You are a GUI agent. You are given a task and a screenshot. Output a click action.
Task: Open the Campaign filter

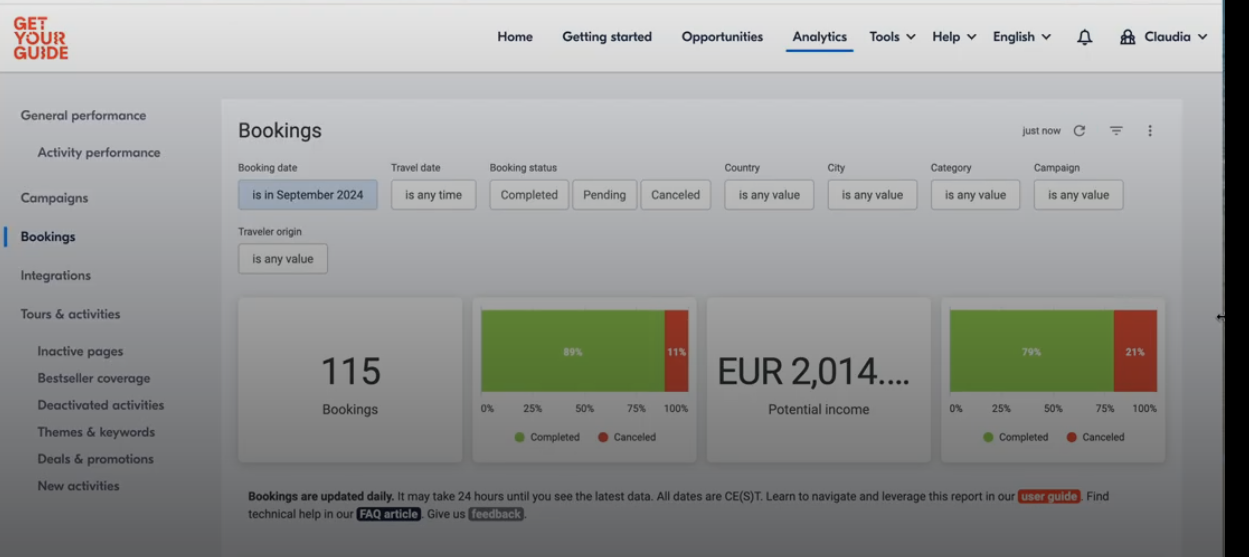pos(1078,195)
